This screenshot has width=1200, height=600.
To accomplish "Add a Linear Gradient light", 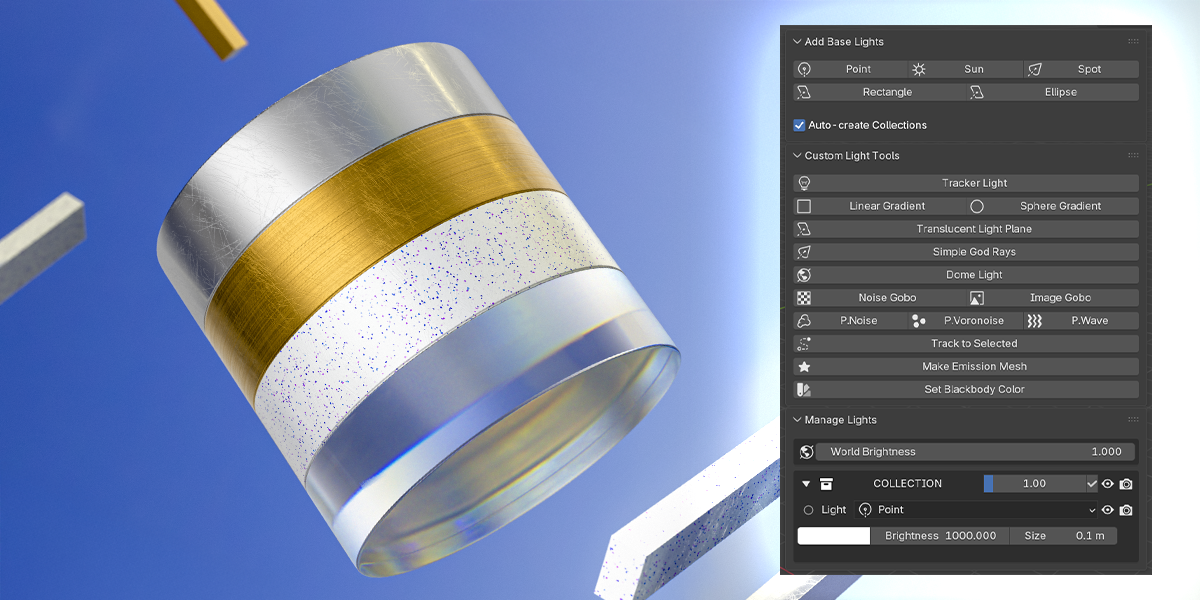I will click(x=880, y=206).
